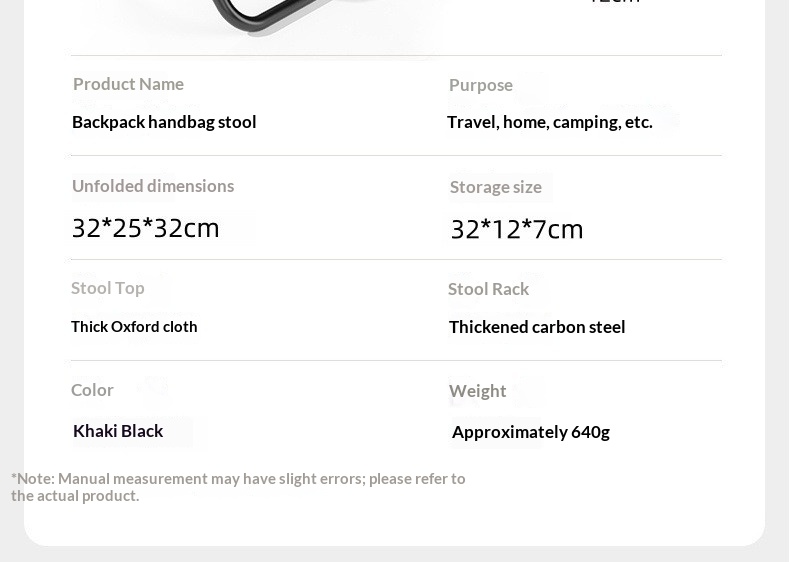Image resolution: width=790 pixels, height=562 pixels.
Task: Select the 'Approximately 640g' weight value
Action: (x=530, y=432)
